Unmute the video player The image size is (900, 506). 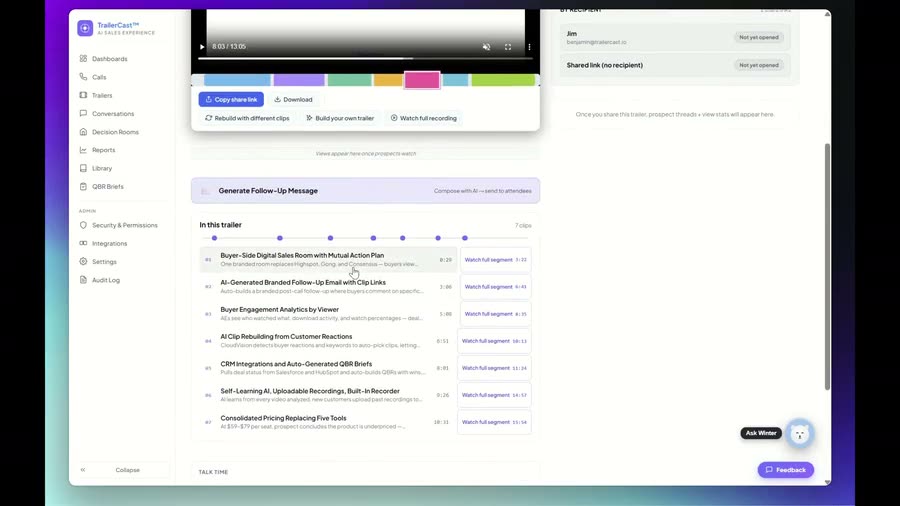[486, 47]
